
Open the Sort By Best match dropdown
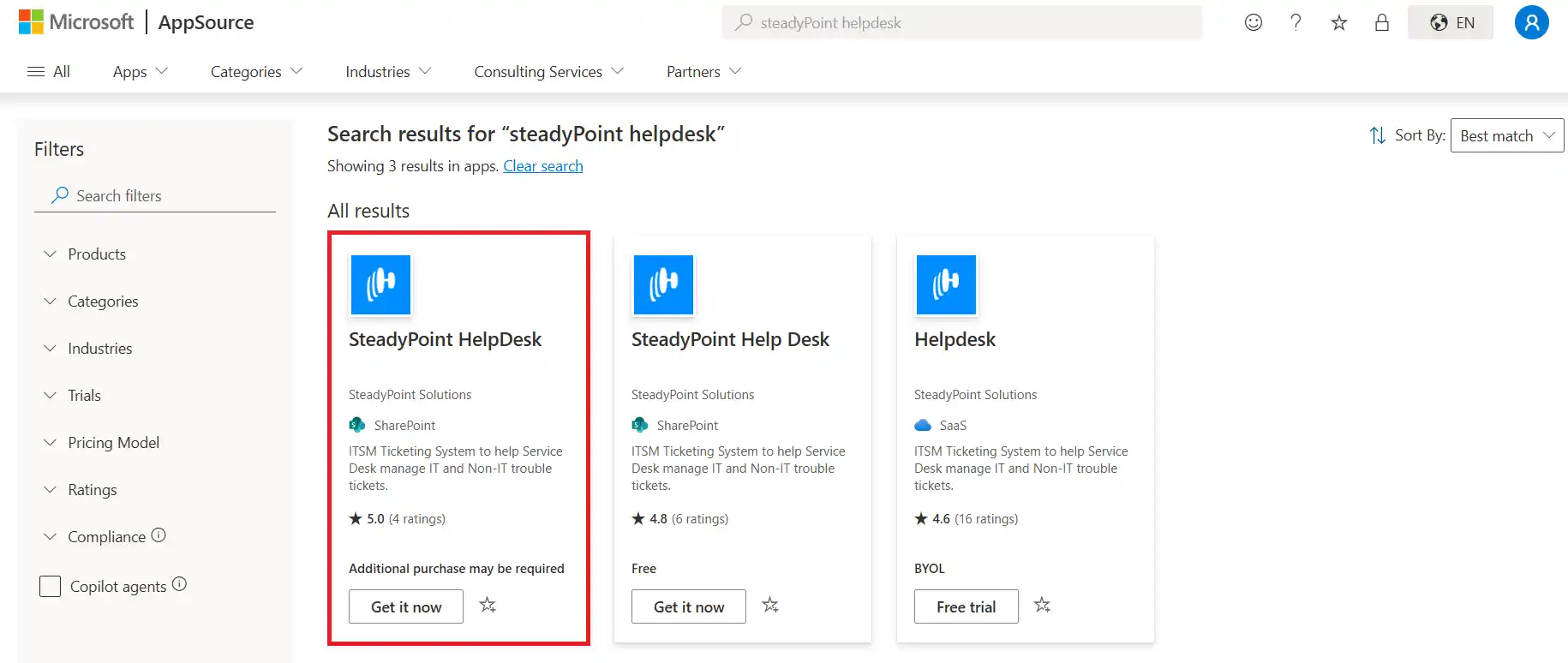pyautogui.click(x=1507, y=135)
